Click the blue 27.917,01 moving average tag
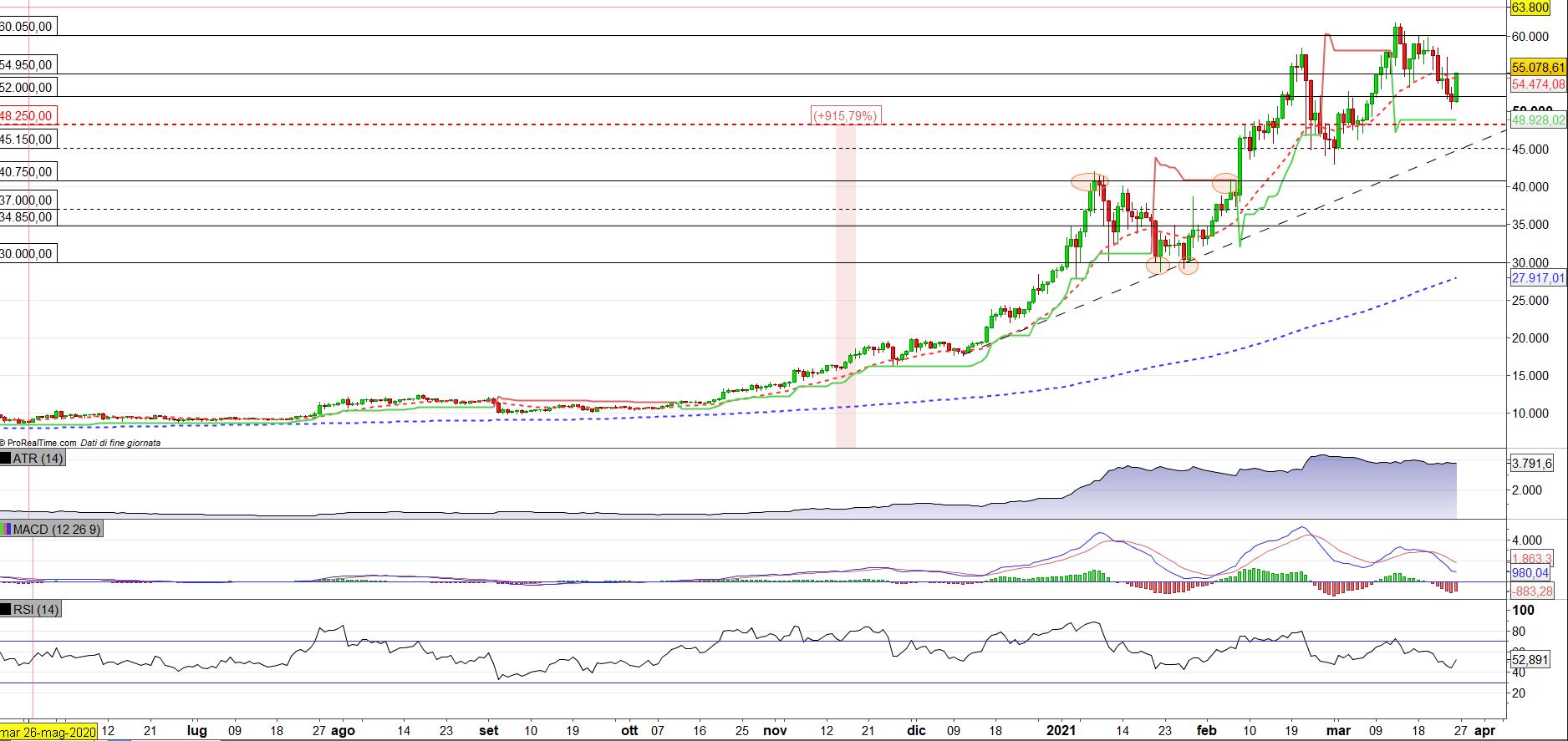The width and height of the screenshot is (1568, 741). tap(1538, 278)
